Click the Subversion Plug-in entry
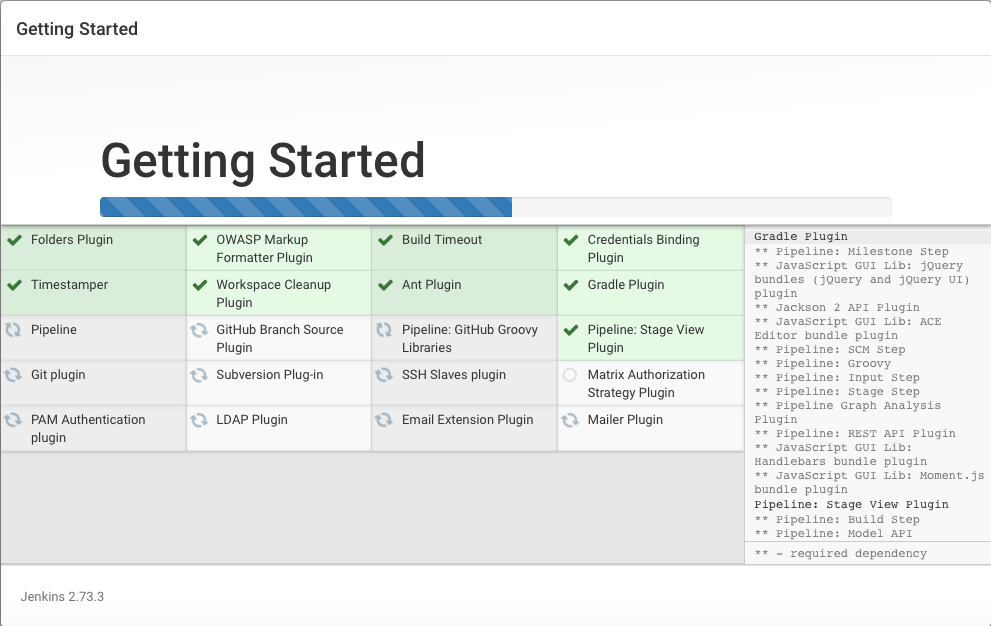991x626 pixels. 269,375
